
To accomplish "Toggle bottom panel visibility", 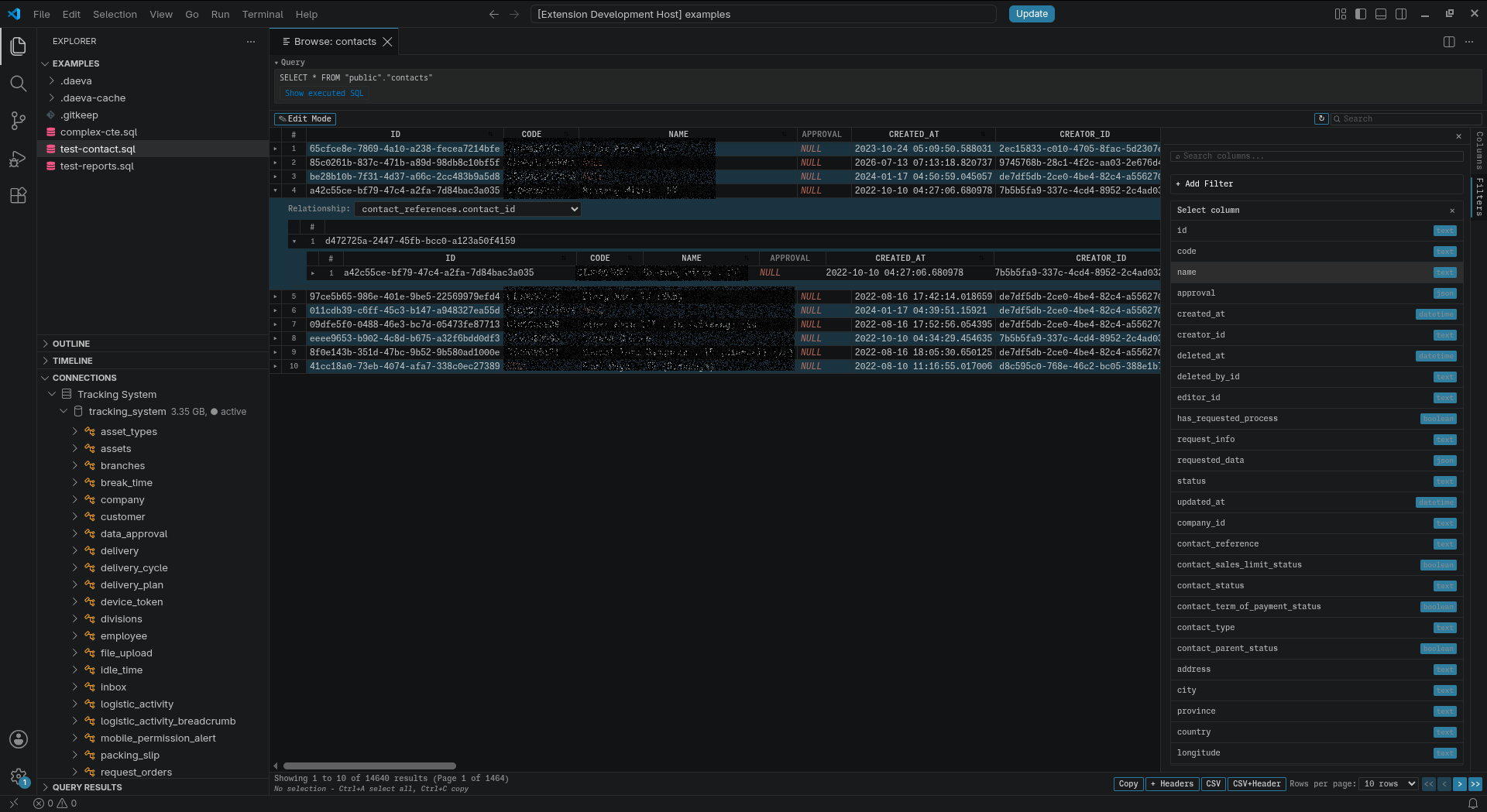I will (x=1381, y=14).
